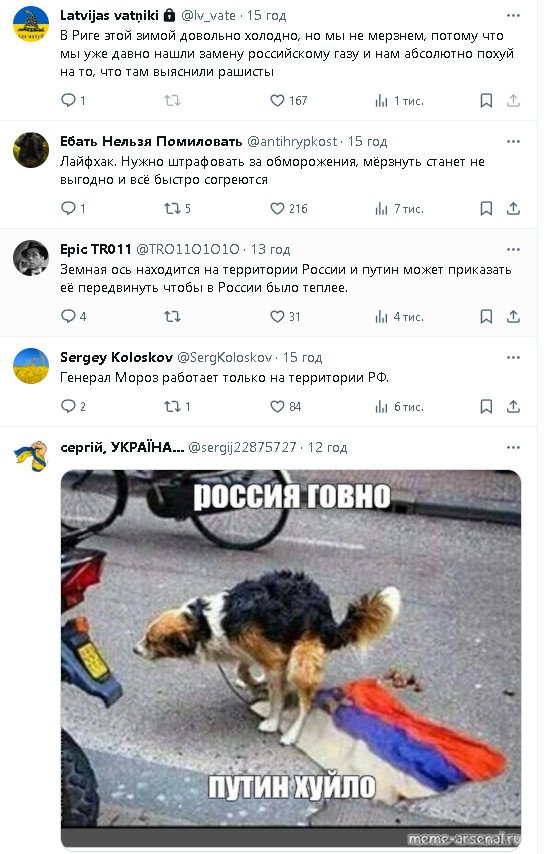The image size is (548, 854).
Task: Share the Epic TR011 post
Action: click(513, 316)
